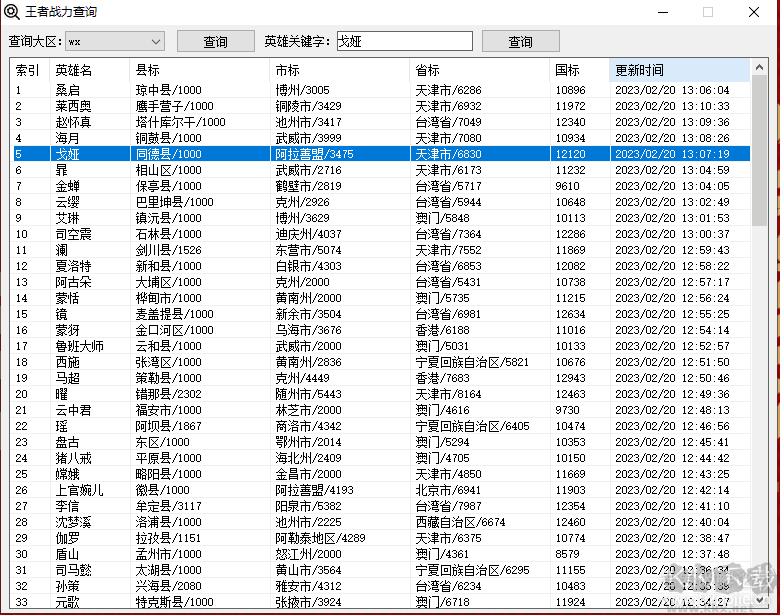Click 查询 button beside the hero keyword field

(520, 42)
